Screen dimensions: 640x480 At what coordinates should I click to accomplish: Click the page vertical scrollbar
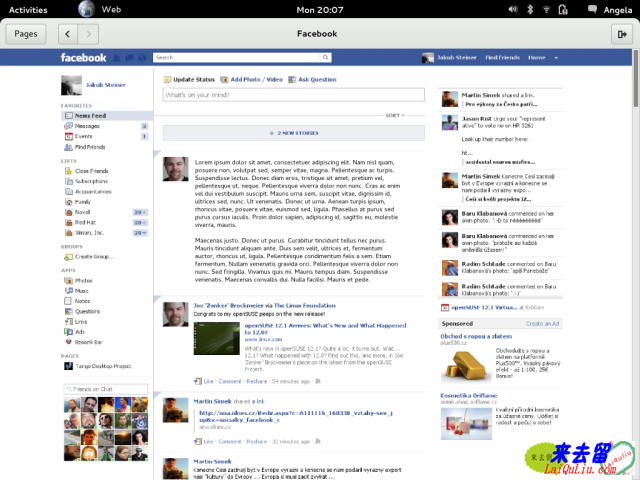point(636,78)
